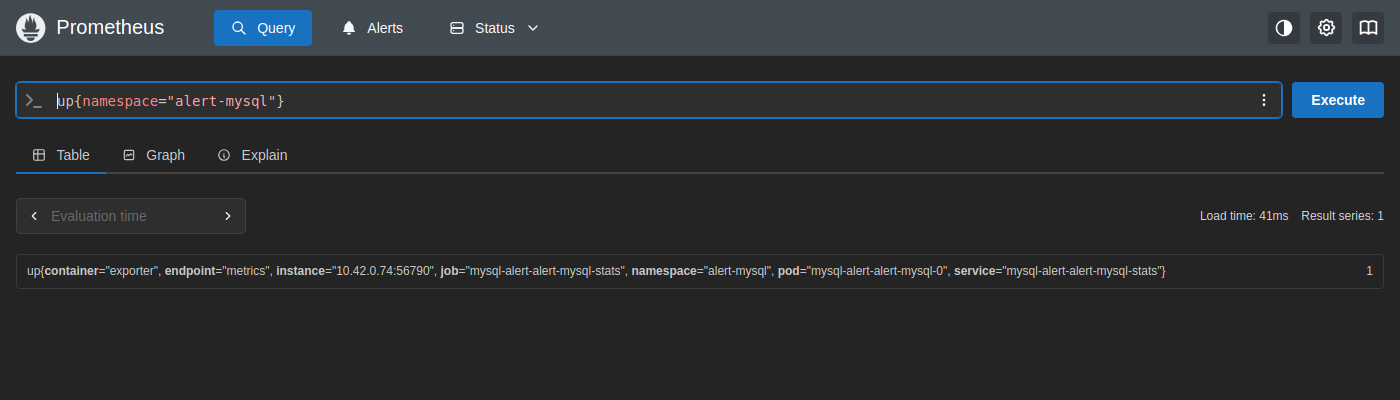Select the up{container="exporter"...} result series text
This screenshot has width=1400, height=400.
click(596, 271)
